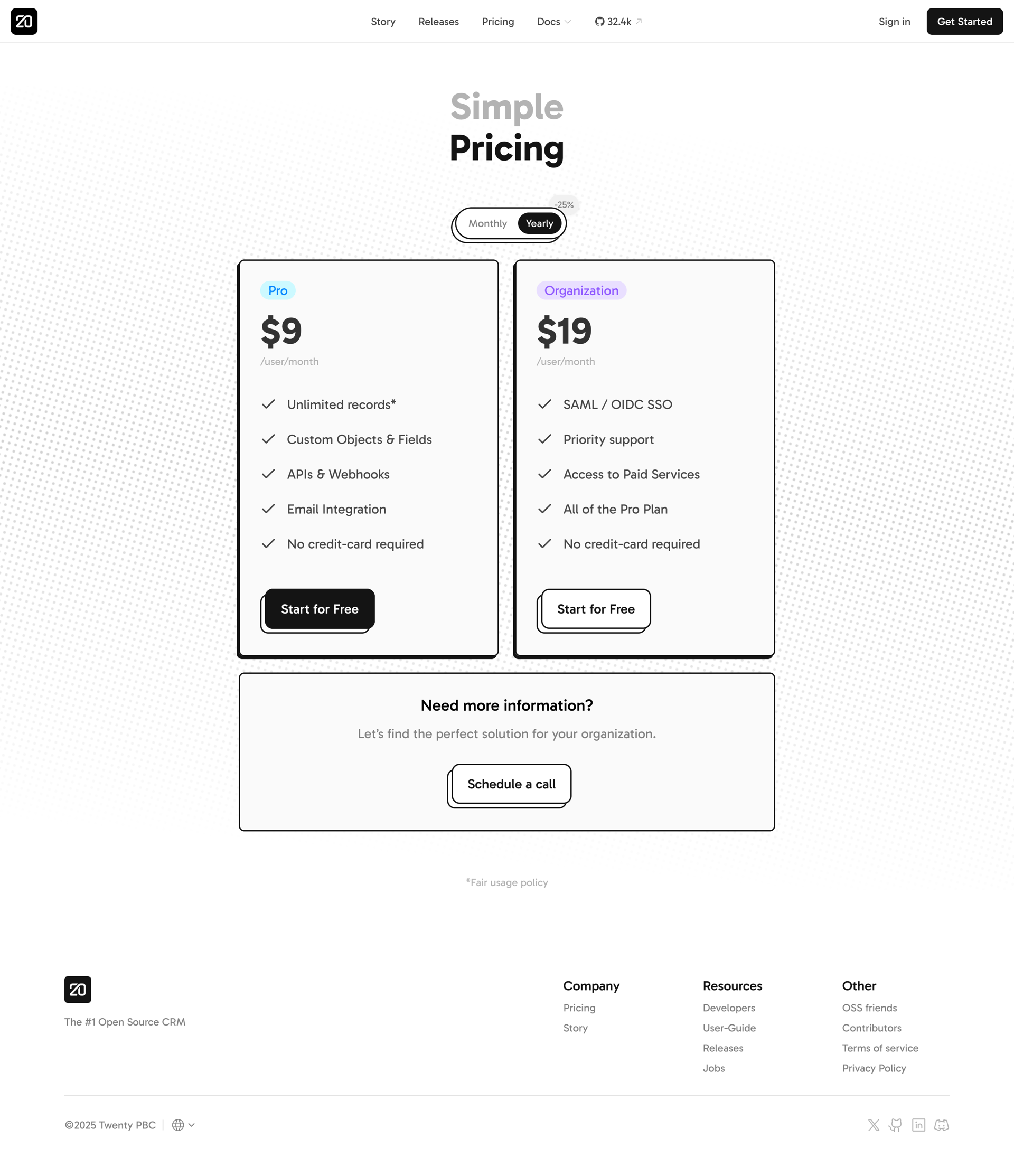Expand language selector chevron in footer
Viewport: 1014px width, 1176px height.
(192, 1125)
